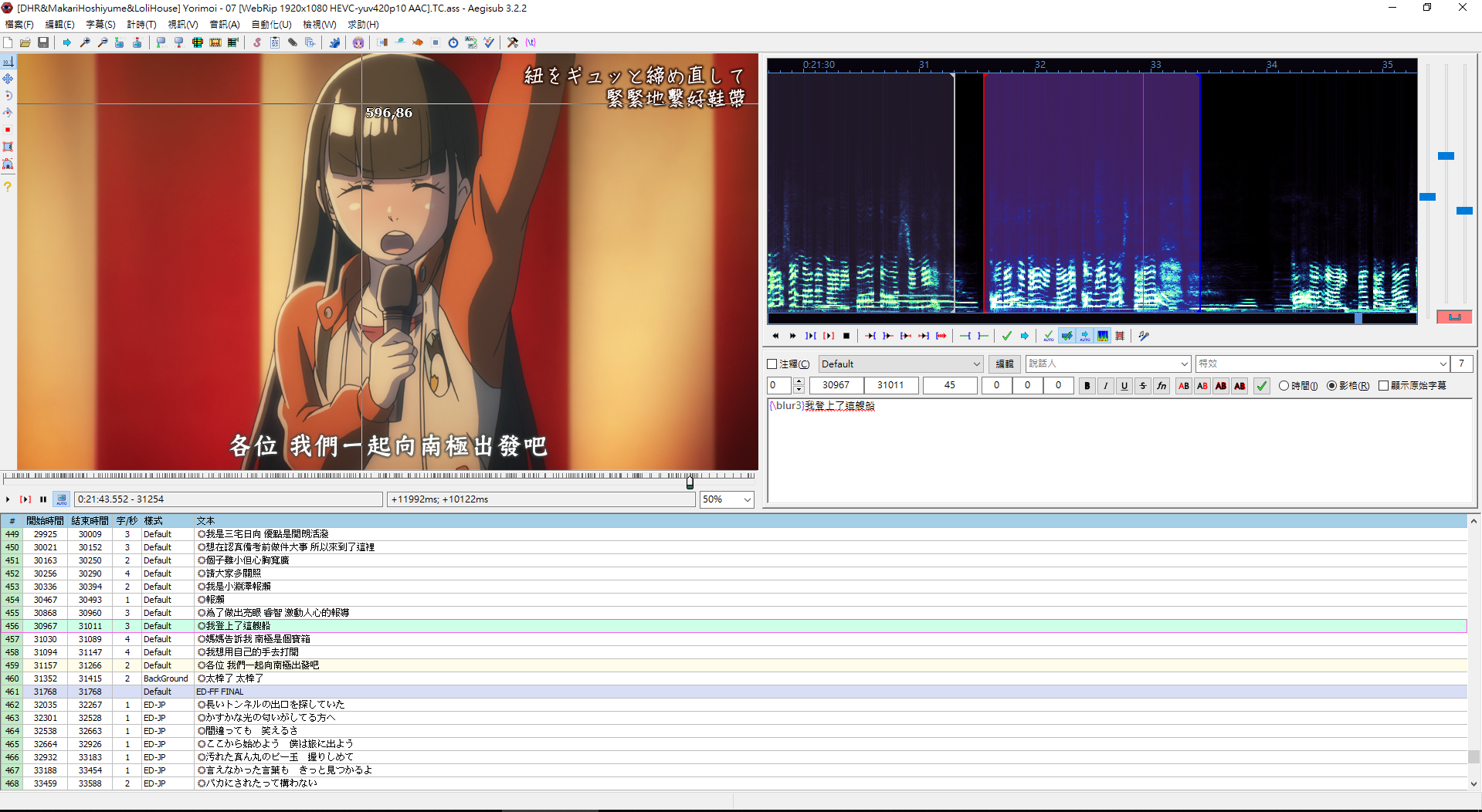Click the audio vertical zoom slider handle
Screen dimensions: 1482x812
point(1446,156)
